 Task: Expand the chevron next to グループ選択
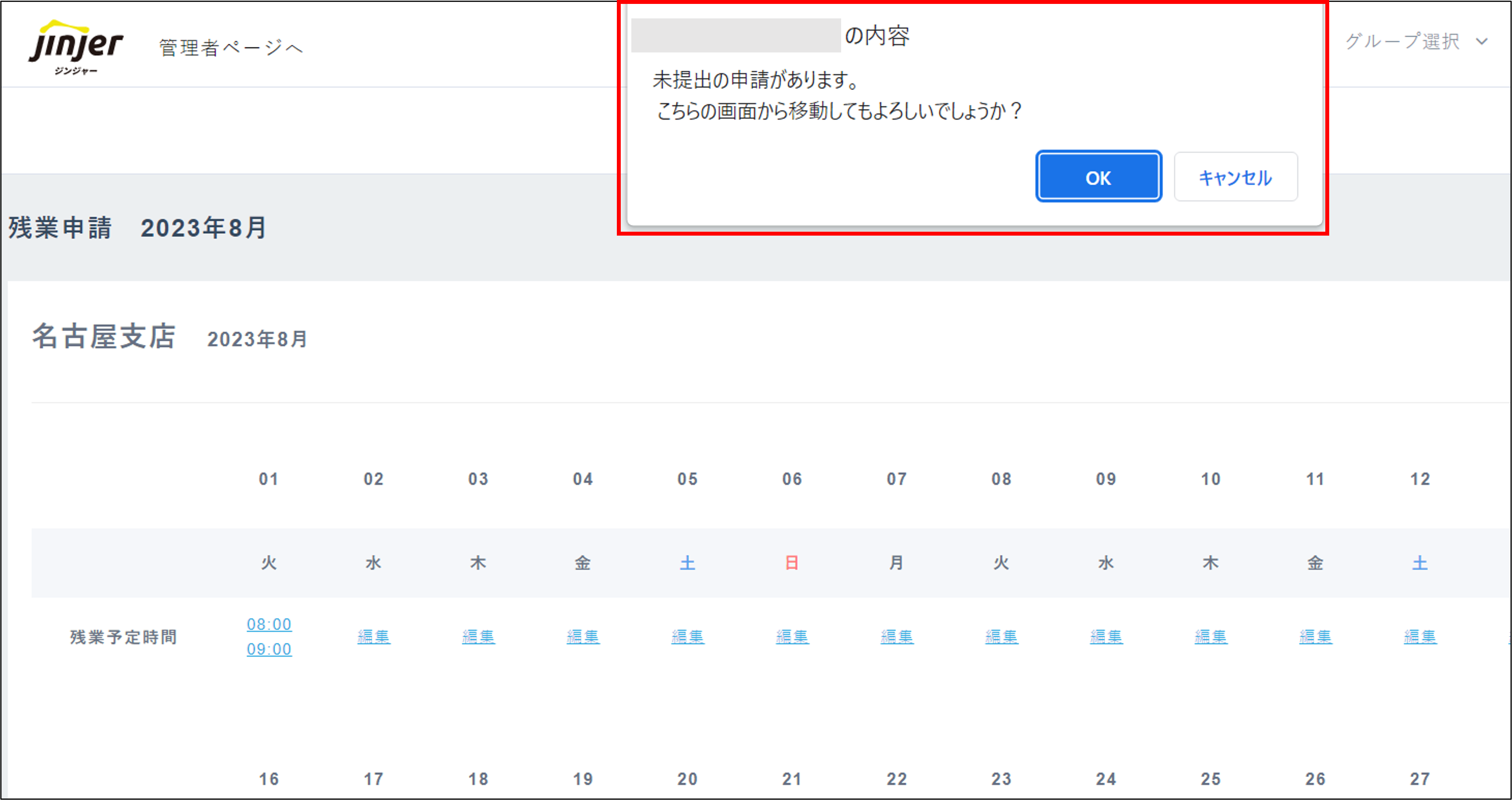click(x=1482, y=41)
